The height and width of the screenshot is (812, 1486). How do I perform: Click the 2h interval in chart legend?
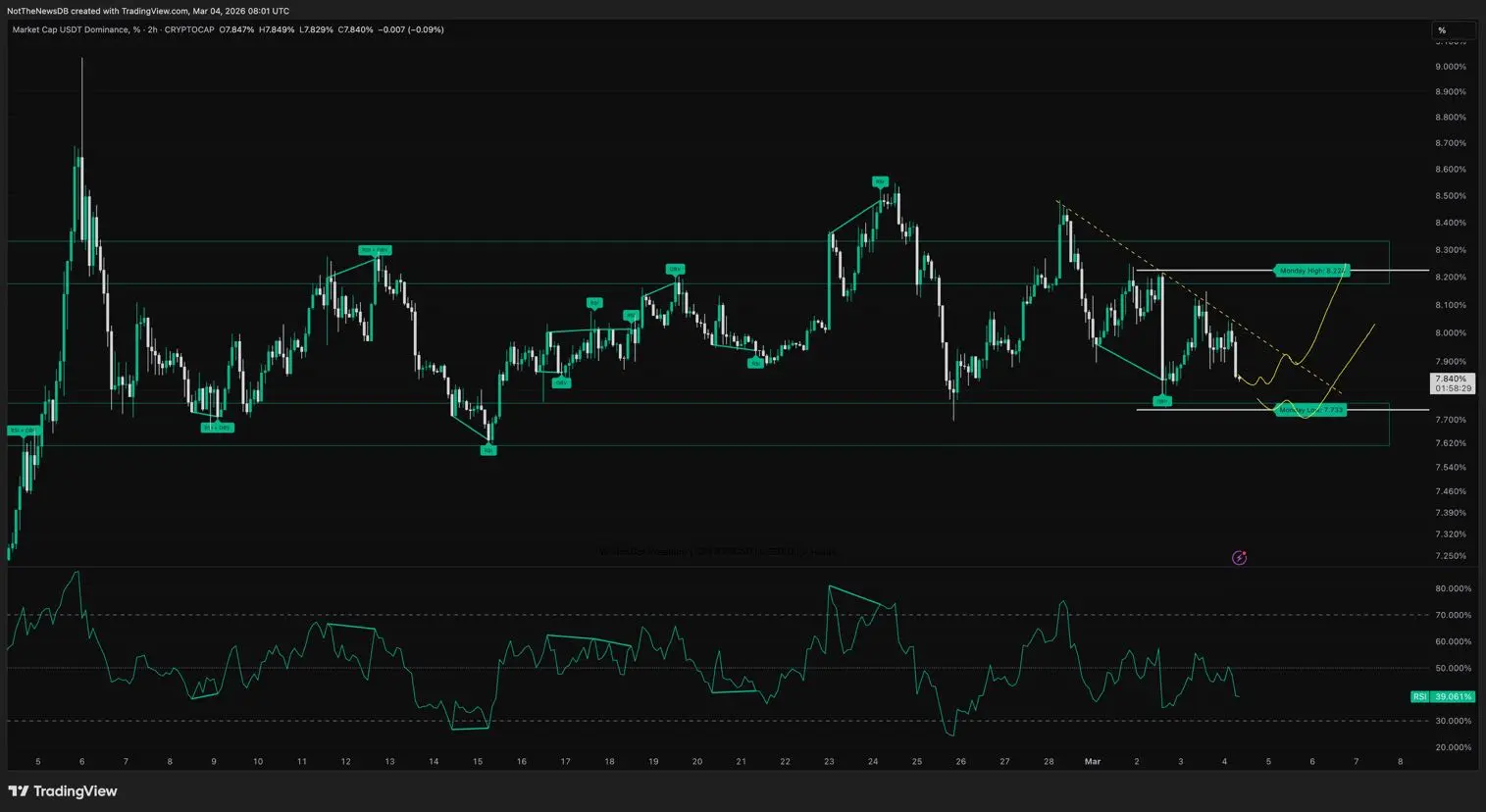[x=153, y=30]
